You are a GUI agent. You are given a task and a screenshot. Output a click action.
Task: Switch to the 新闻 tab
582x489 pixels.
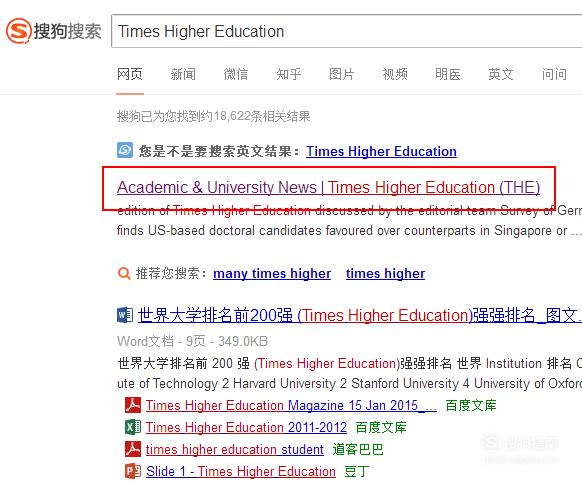pos(183,74)
